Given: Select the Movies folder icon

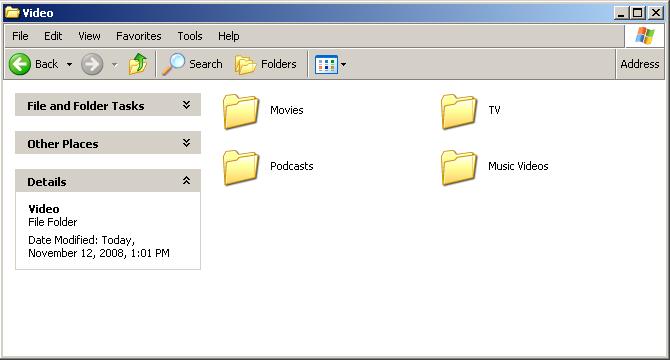Looking at the screenshot, I should pos(241,111).
